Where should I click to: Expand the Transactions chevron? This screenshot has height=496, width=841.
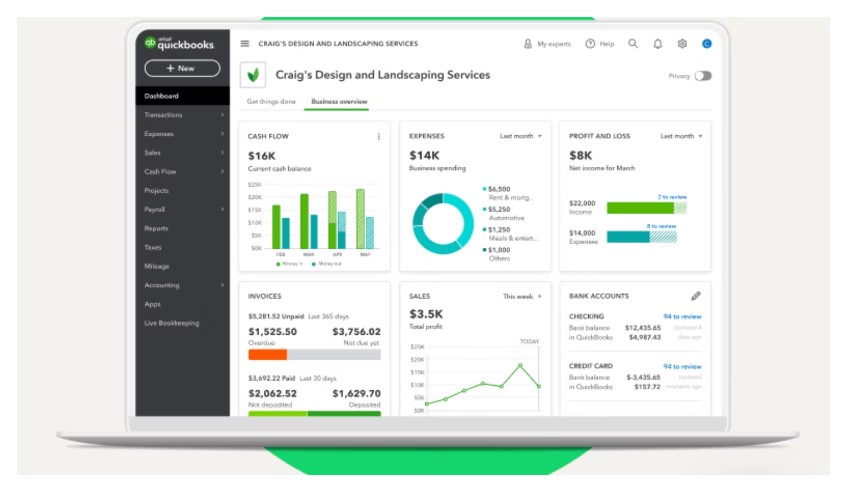click(x=222, y=115)
